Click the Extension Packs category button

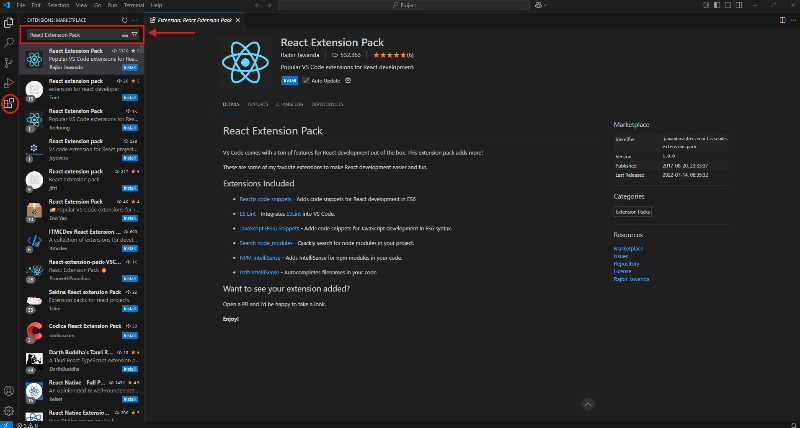coord(633,212)
